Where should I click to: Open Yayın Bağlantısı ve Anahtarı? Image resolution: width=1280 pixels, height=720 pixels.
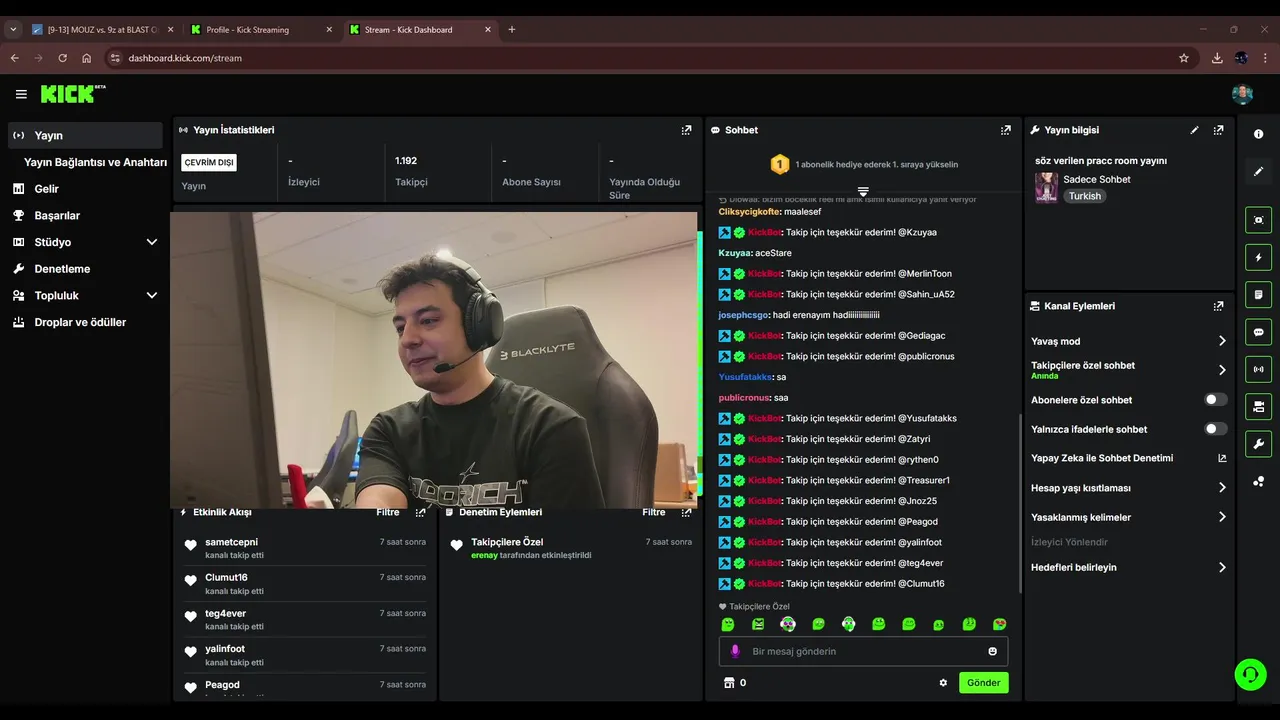tap(95, 162)
